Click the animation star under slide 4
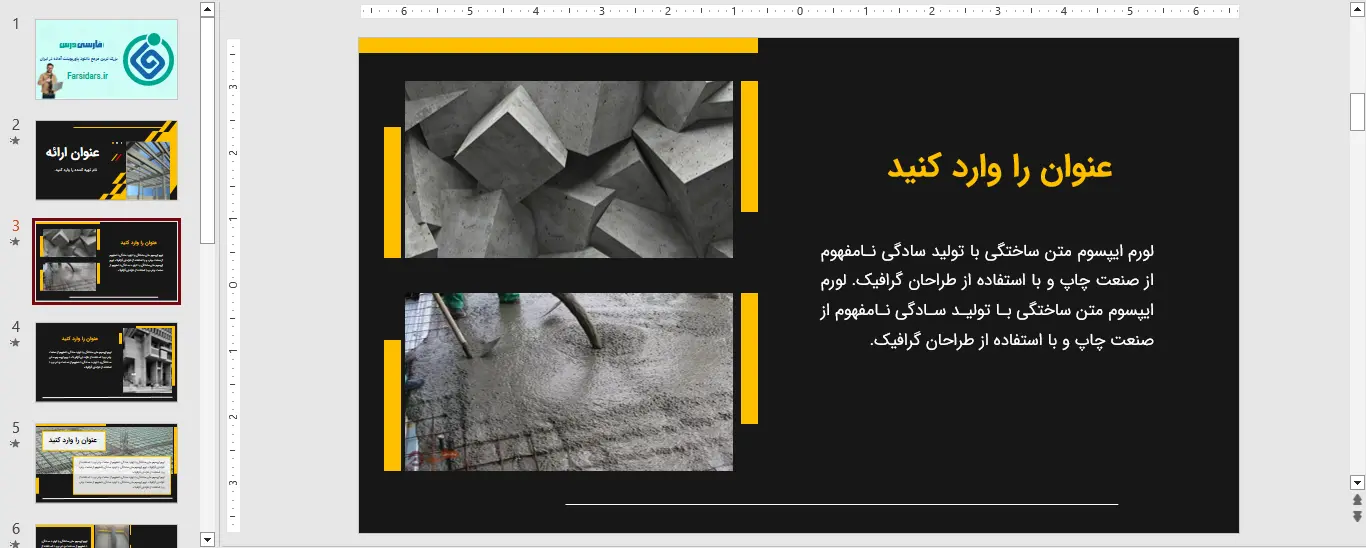The image size is (1366, 548). 15,342
